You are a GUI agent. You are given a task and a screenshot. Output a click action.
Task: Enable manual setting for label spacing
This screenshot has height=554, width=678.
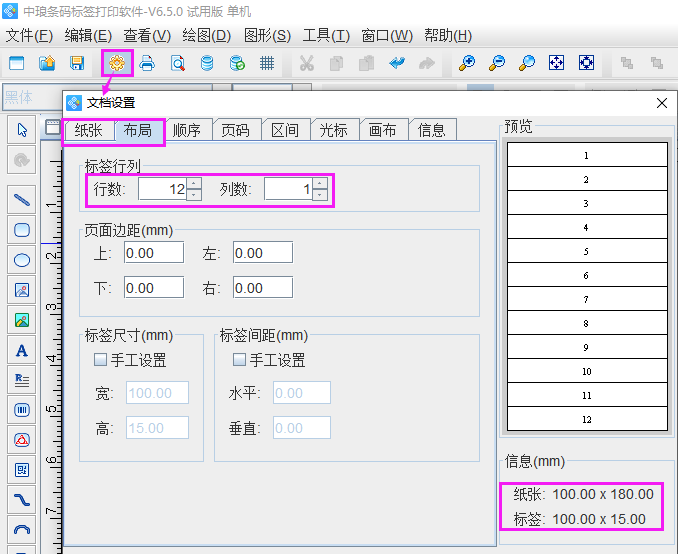tap(239, 360)
